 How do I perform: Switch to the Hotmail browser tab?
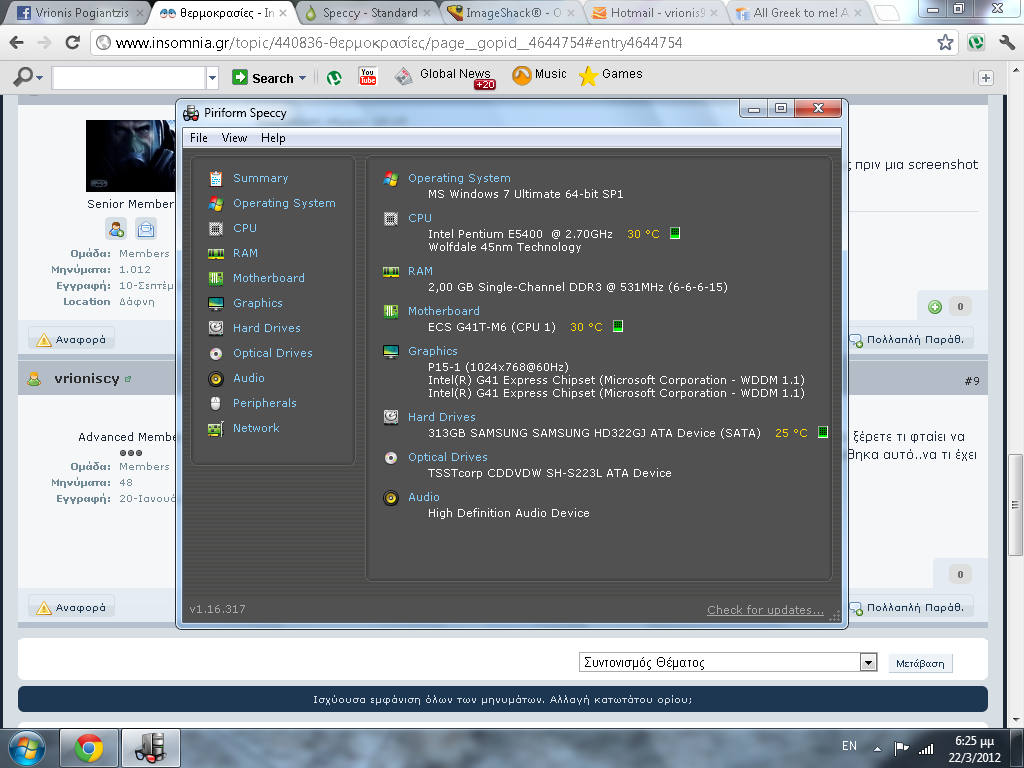[656, 13]
